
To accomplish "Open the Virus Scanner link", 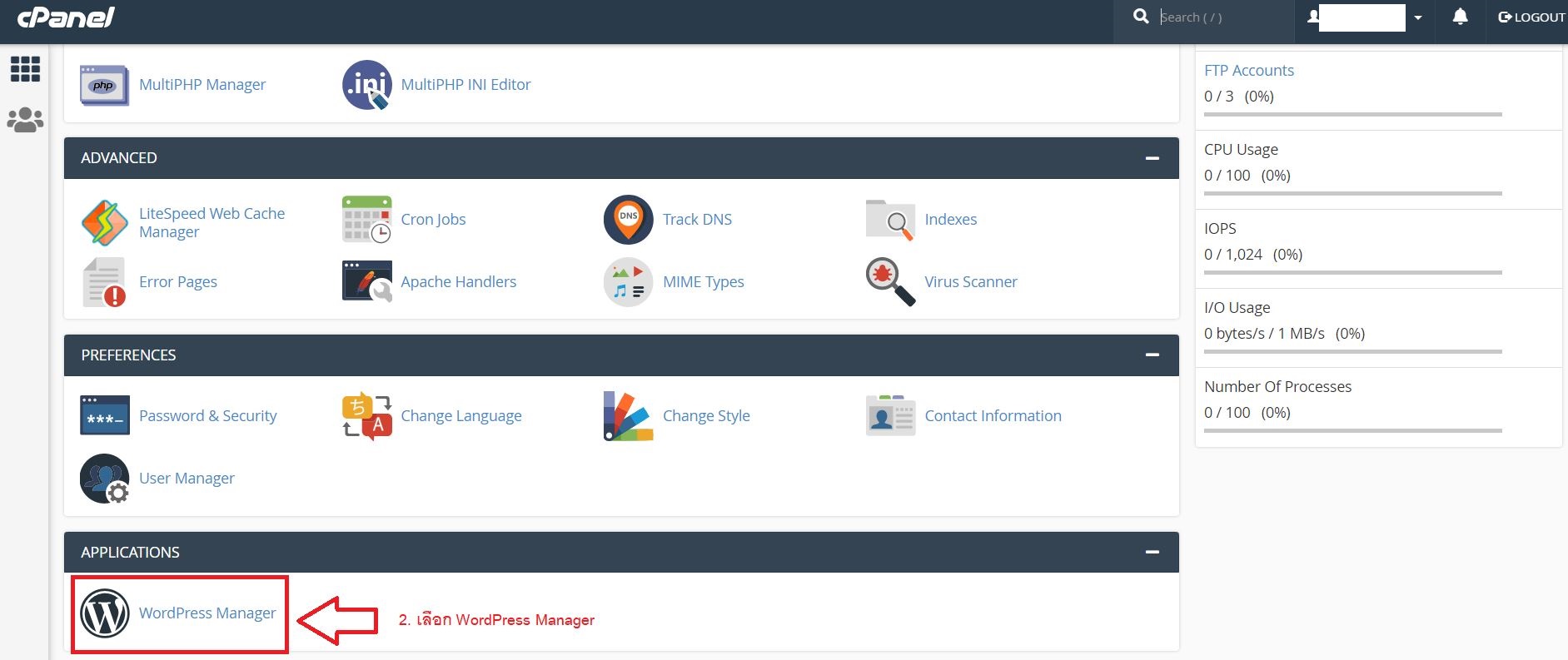I will tap(970, 282).
